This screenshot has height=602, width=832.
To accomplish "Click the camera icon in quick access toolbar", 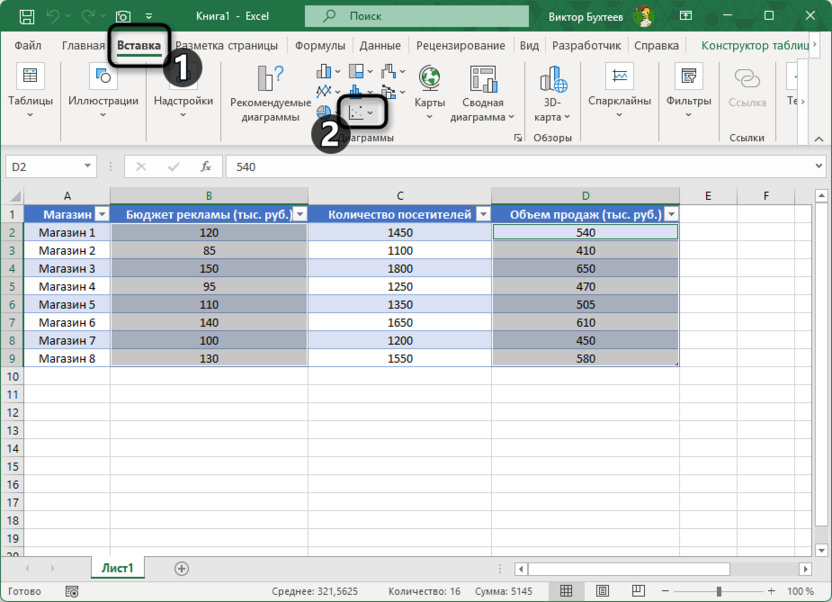I will coord(123,16).
